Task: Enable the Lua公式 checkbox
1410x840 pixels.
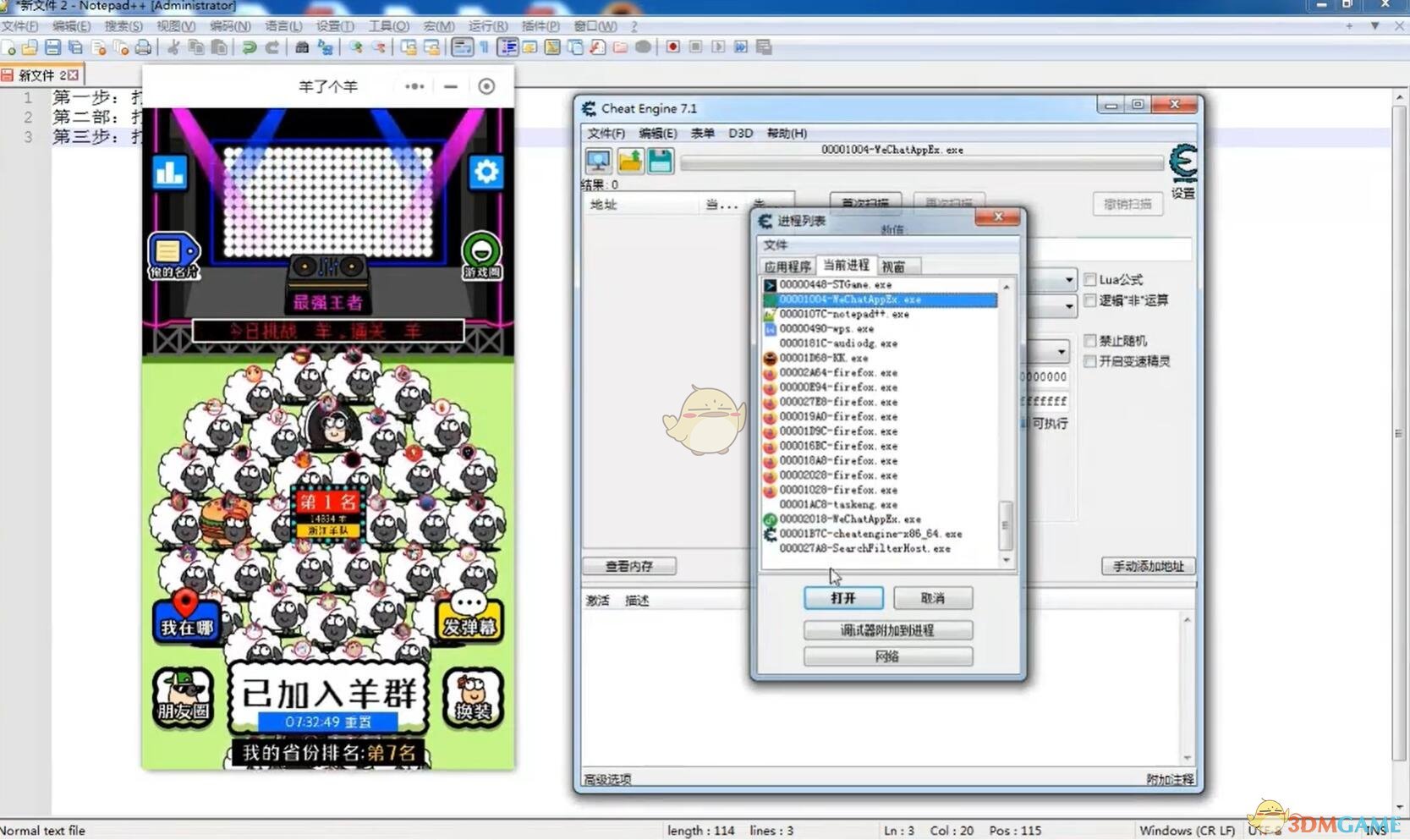Action: [x=1090, y=279]
